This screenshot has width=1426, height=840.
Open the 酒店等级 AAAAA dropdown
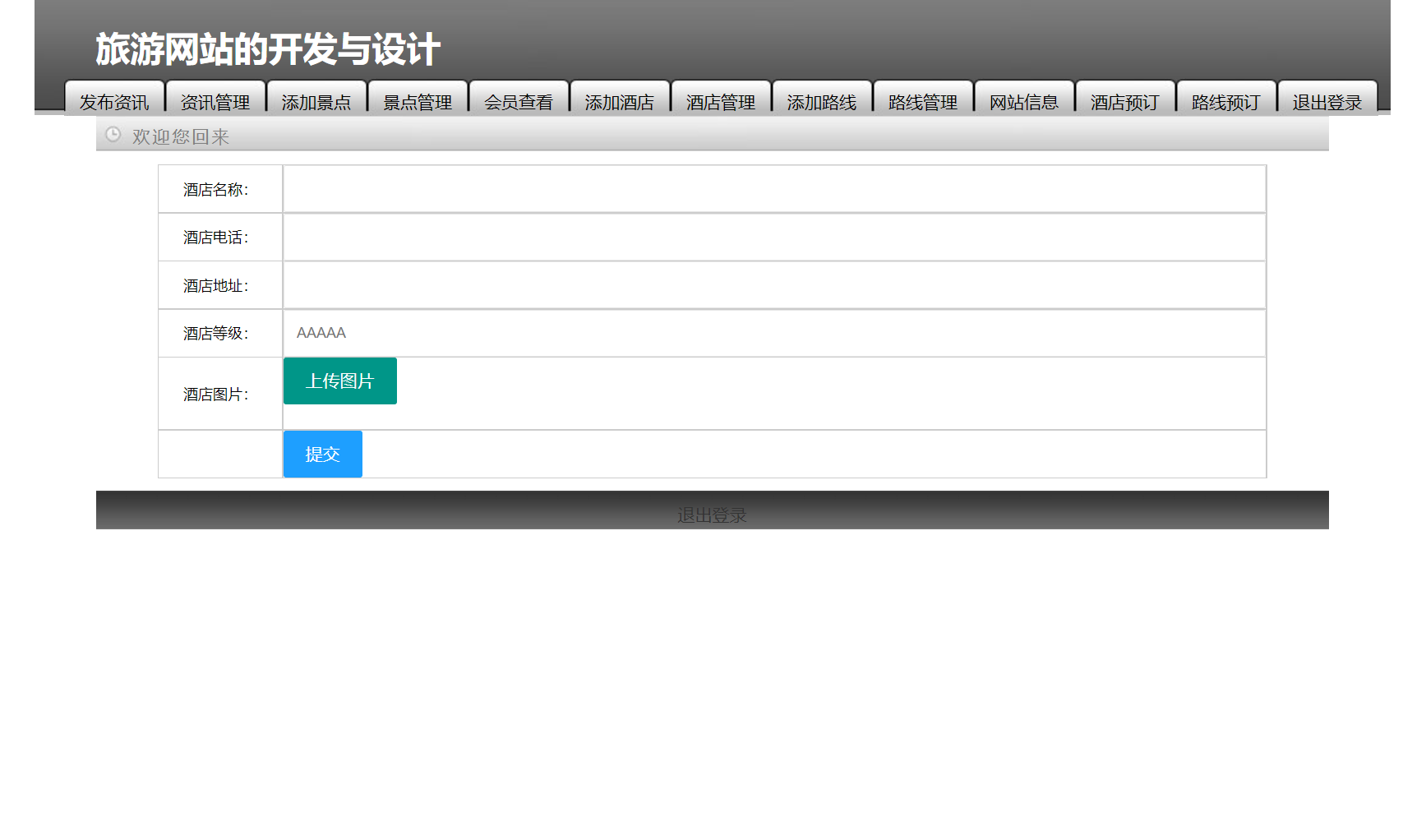tap(774, 333)
